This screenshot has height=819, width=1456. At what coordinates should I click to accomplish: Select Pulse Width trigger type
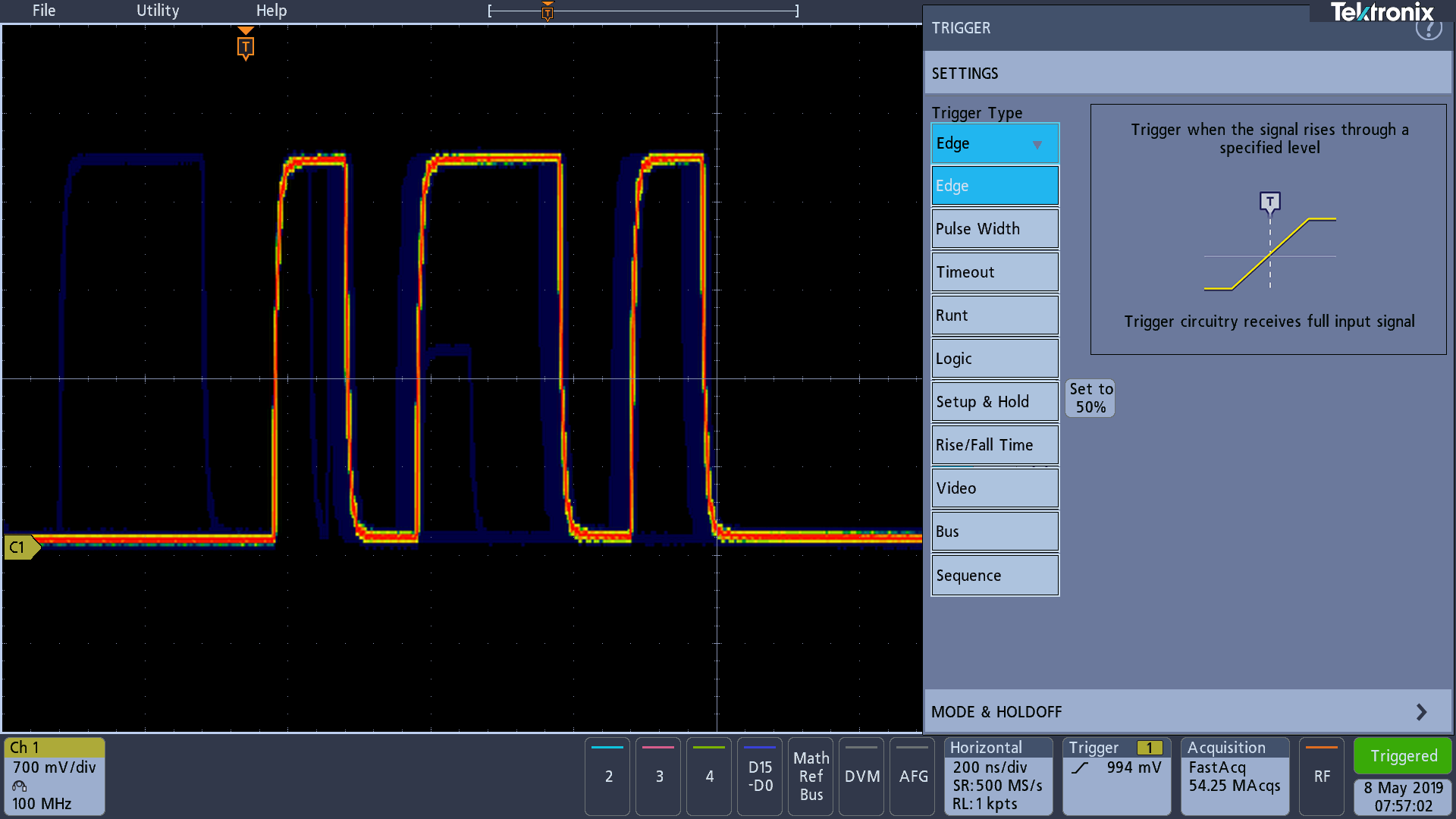click(x=994, y=229)
